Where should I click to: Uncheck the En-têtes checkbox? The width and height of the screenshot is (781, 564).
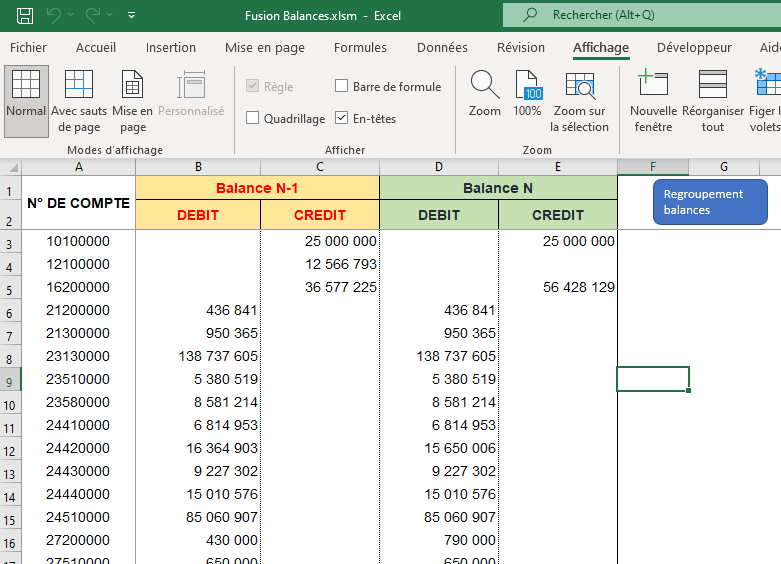(x=341, y=118)
